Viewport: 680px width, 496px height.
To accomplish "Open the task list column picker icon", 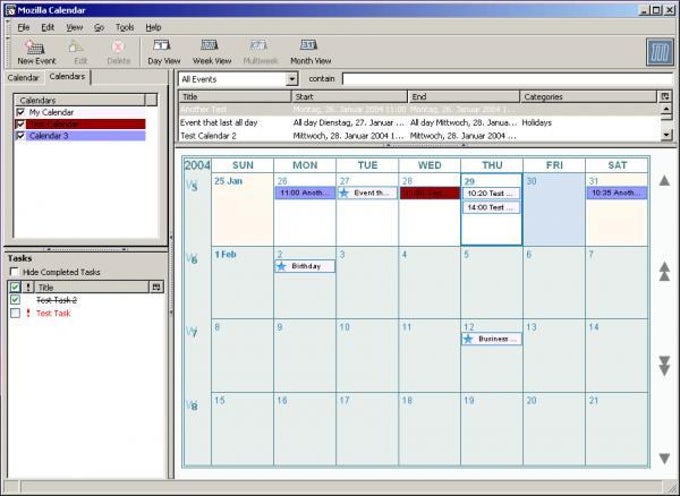I will 157,287.
